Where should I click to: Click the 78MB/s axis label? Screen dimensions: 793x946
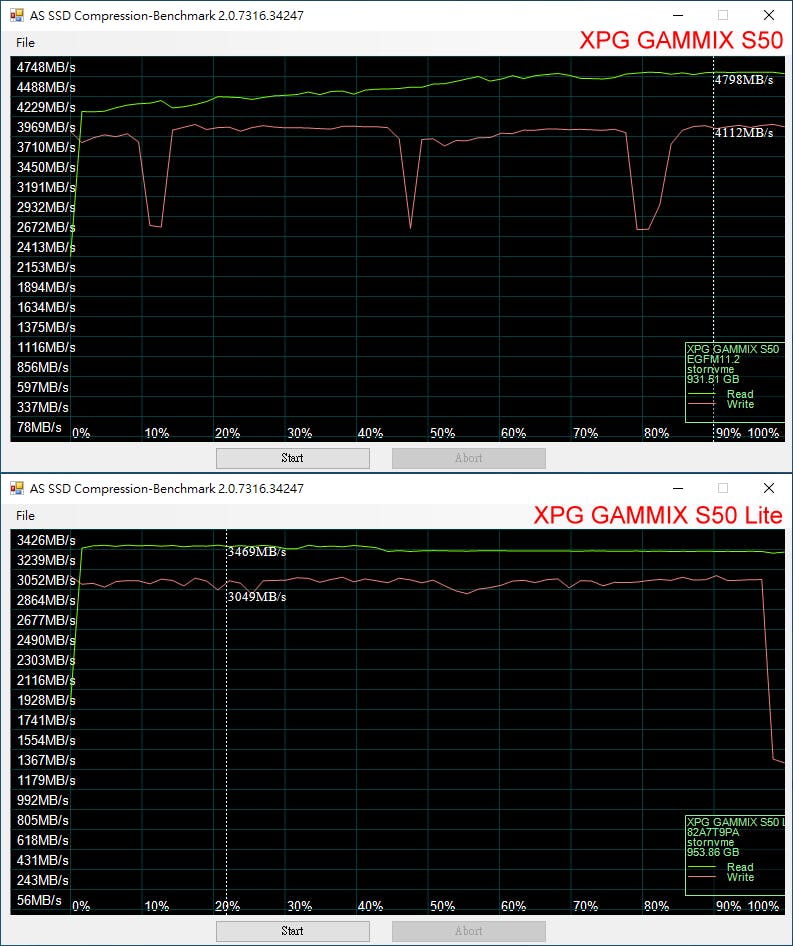39,427
